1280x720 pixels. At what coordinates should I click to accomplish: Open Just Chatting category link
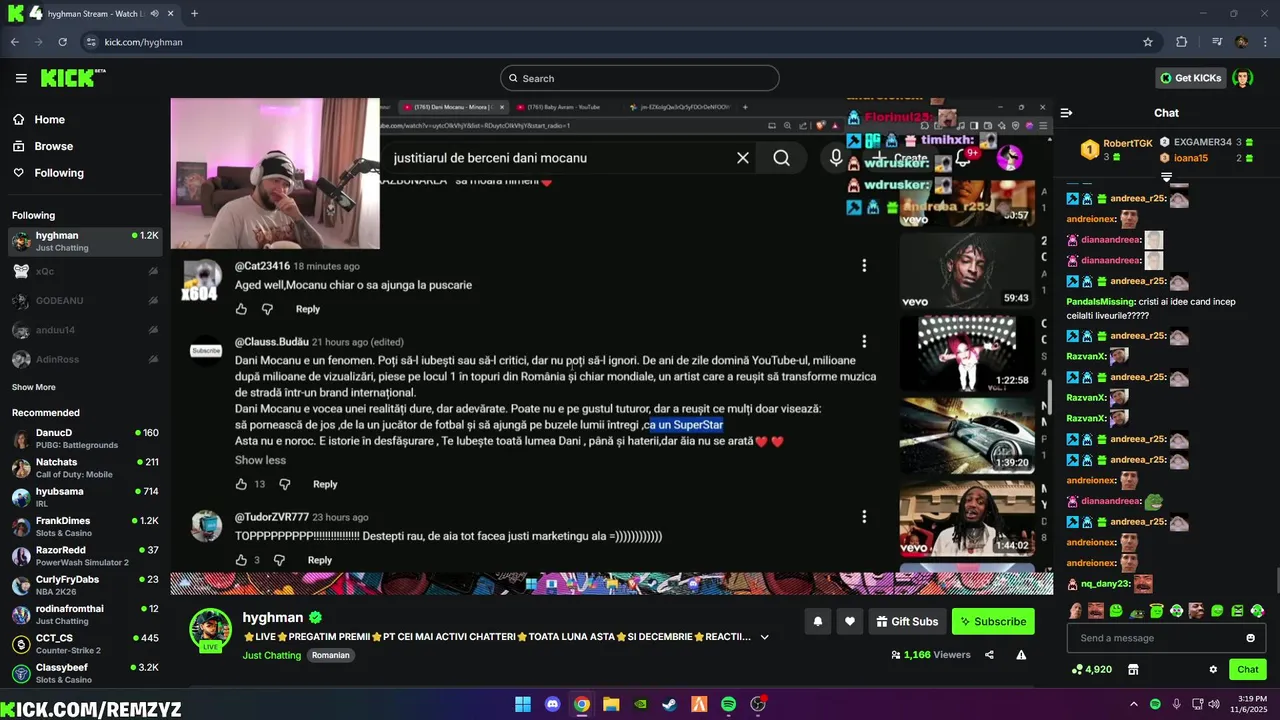(x=271, y=655)
